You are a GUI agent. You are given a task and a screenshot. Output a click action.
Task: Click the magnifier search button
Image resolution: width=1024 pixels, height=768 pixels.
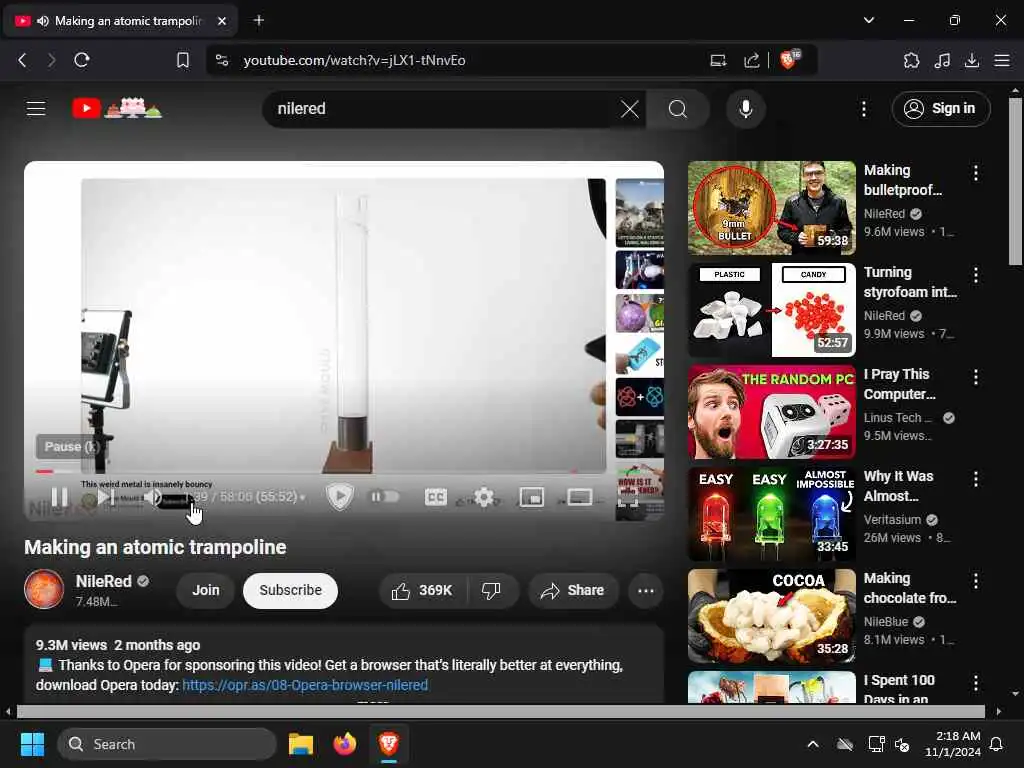[x=678, y=109]
